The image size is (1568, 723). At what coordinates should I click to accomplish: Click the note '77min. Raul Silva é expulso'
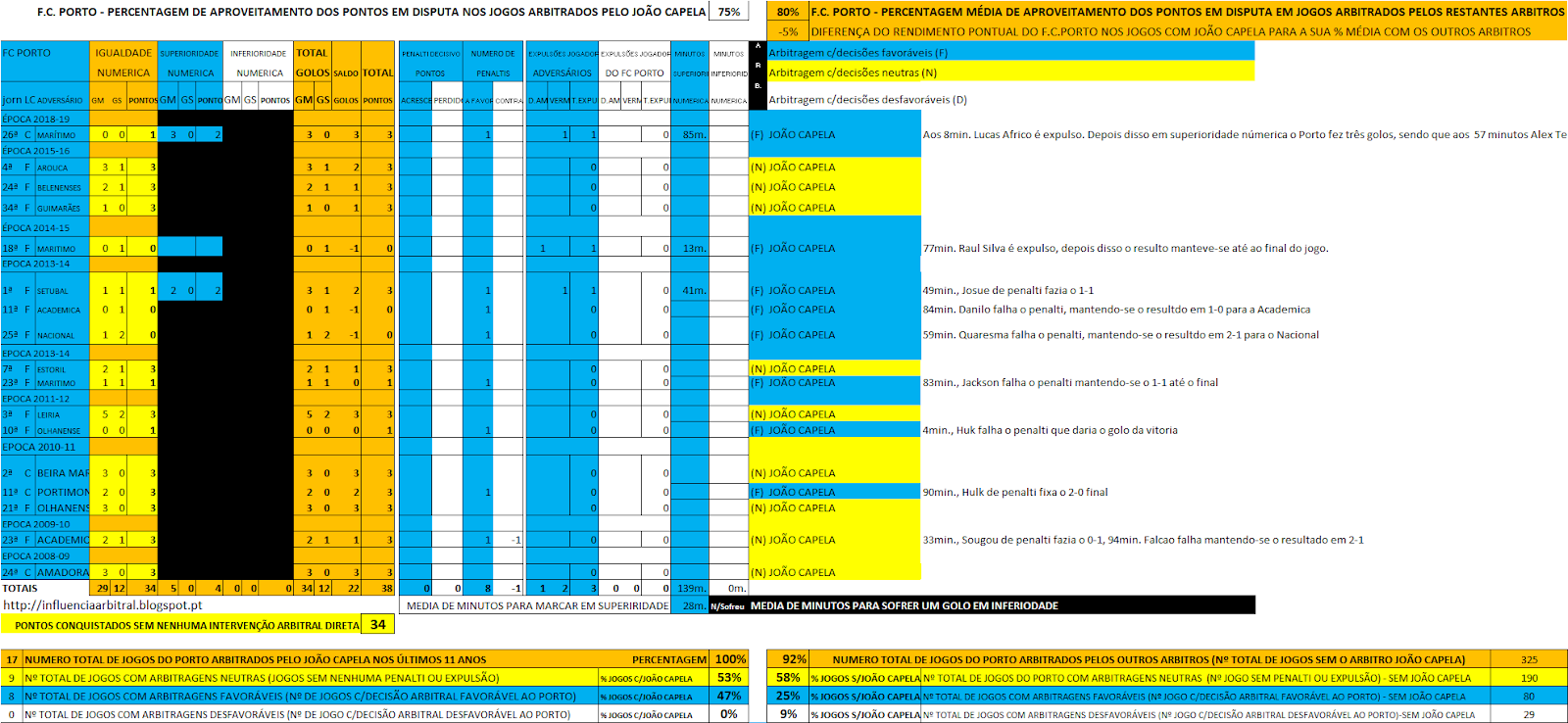click(x=1125, y=249)
